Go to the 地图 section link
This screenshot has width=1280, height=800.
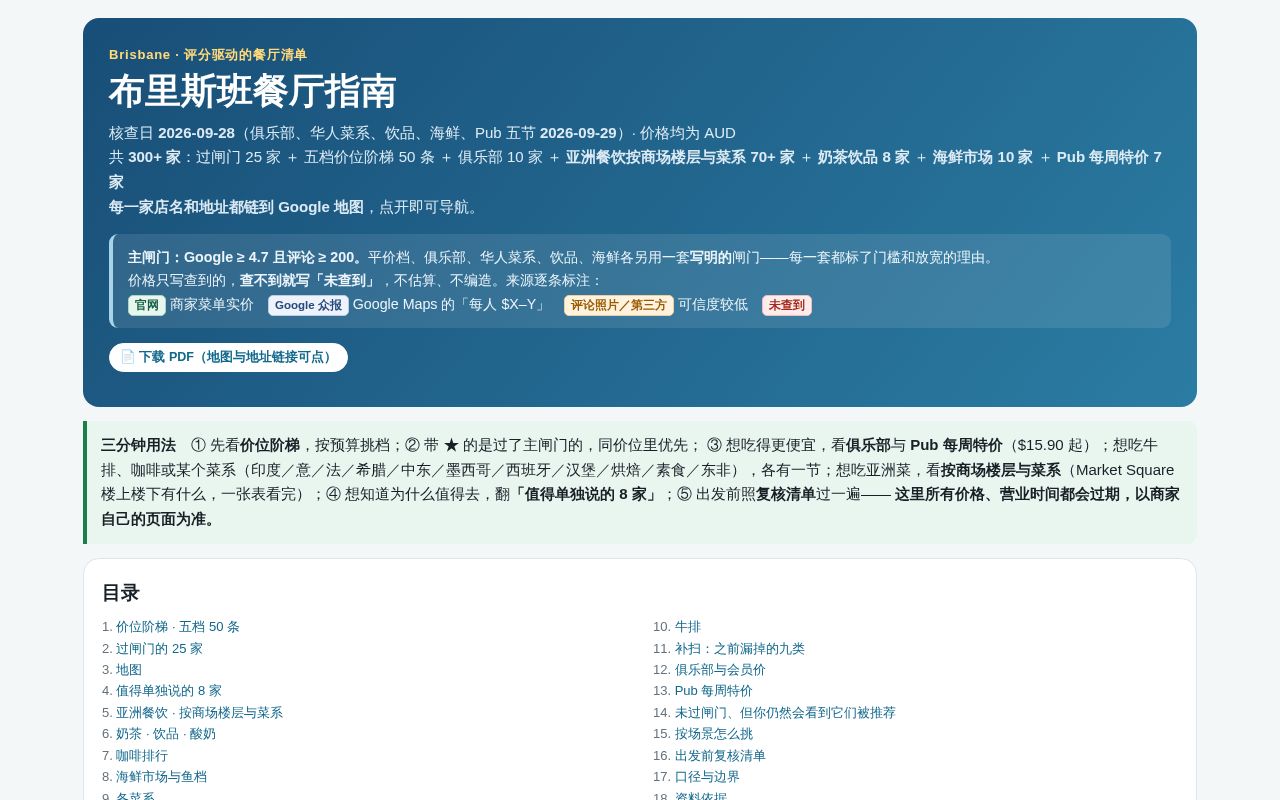tap(129, 670)
